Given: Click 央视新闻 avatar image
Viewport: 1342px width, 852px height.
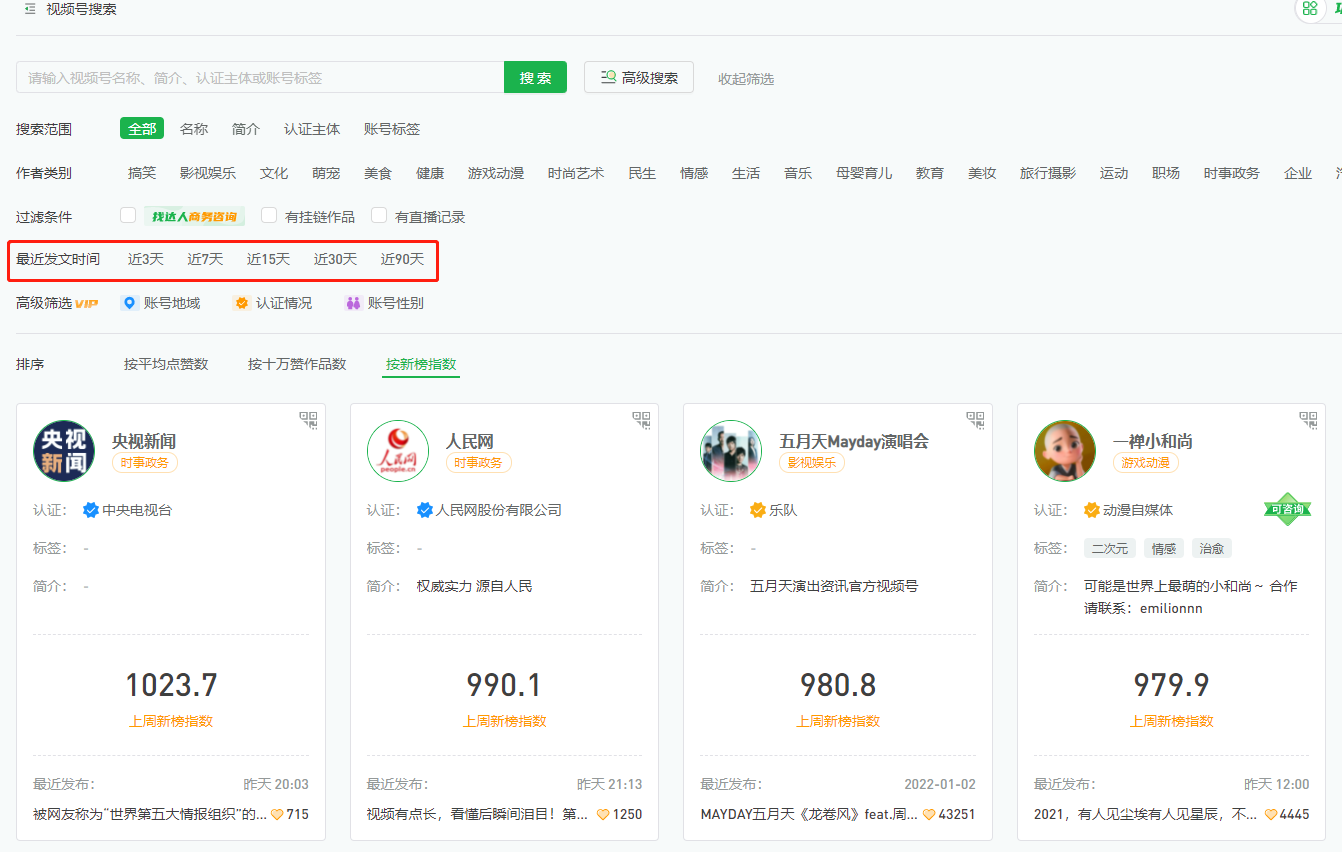Looking at the screenshot, I should point(64,451).
